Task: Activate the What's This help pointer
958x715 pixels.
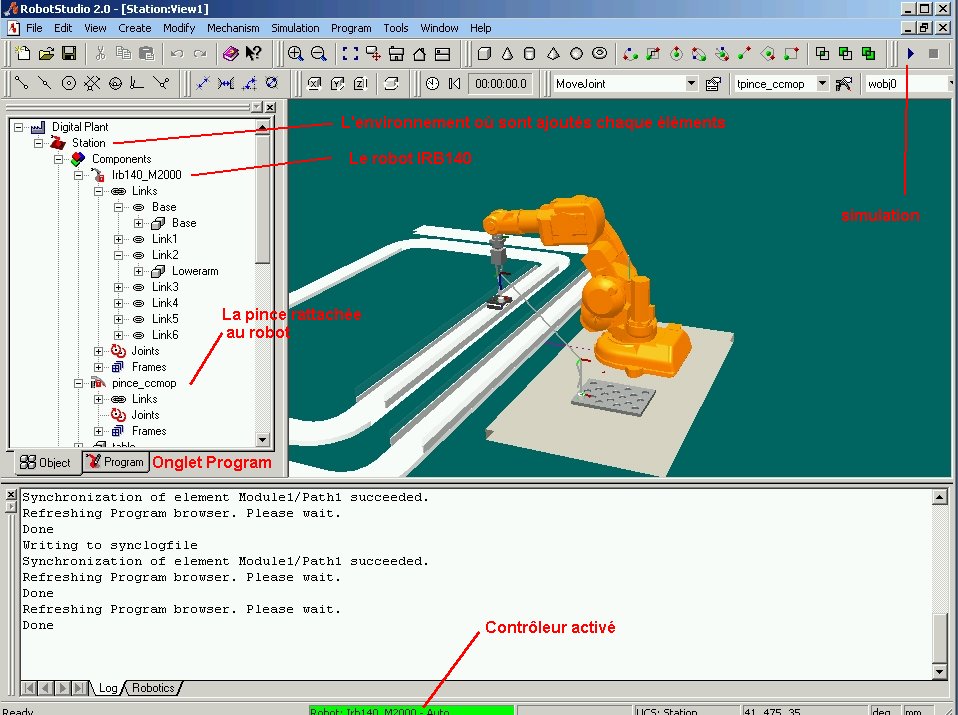Action: pyautogui.click(x=254, y=53)
